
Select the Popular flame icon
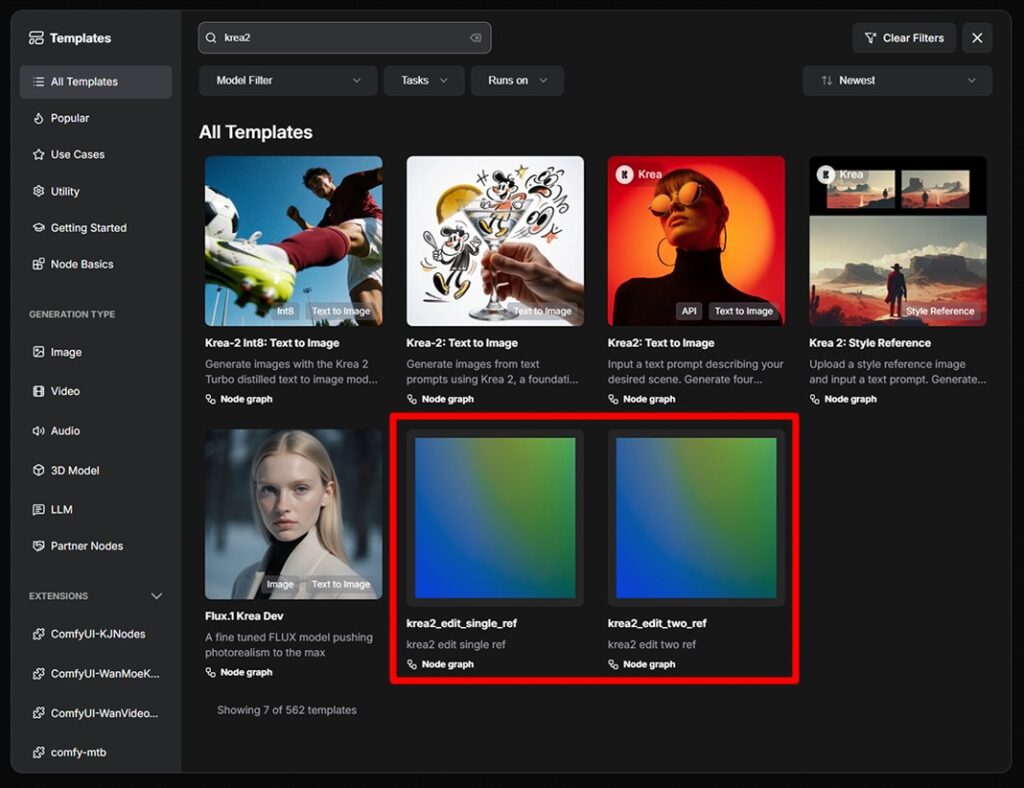pos(39,118)
